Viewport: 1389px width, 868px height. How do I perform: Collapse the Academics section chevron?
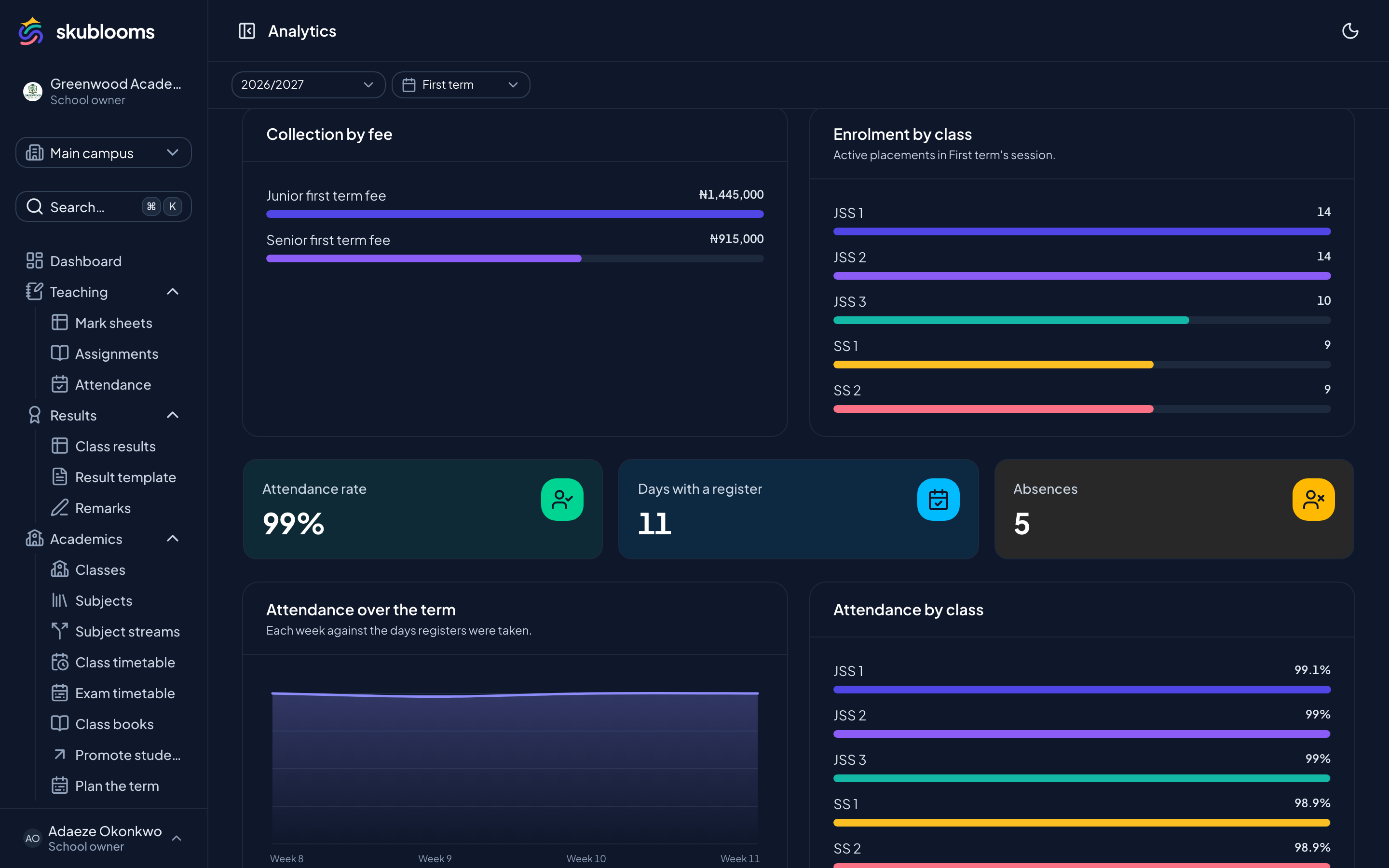173,539
